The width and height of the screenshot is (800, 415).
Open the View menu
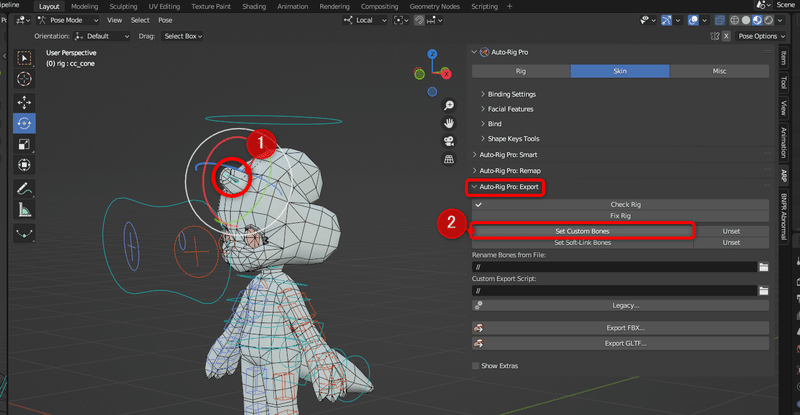(x=114, y=20)
